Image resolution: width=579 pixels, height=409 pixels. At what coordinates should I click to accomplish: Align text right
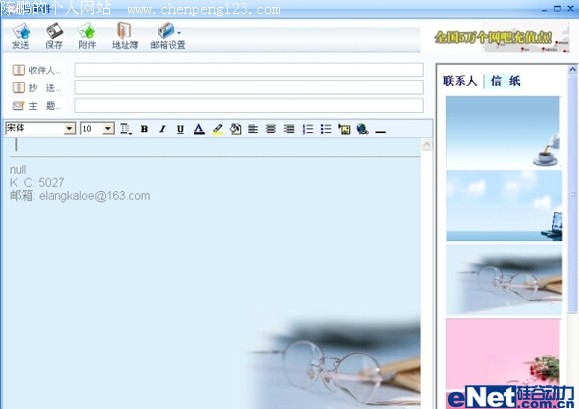tap(289, 129)
